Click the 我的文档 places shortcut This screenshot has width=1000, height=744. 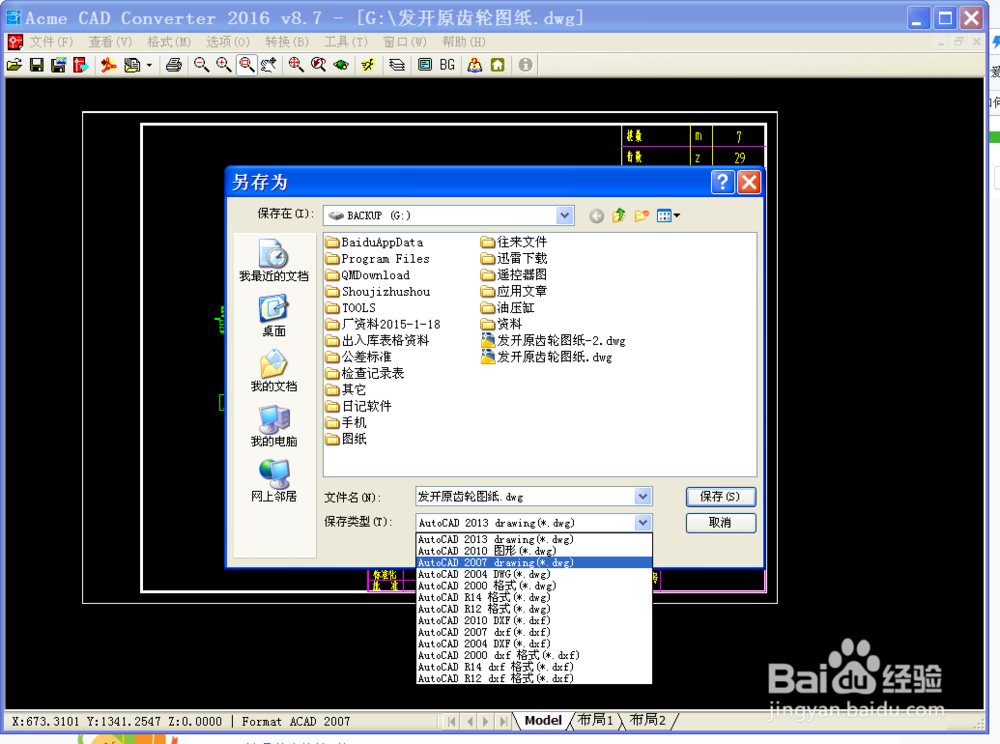click(x=274, y=370)
